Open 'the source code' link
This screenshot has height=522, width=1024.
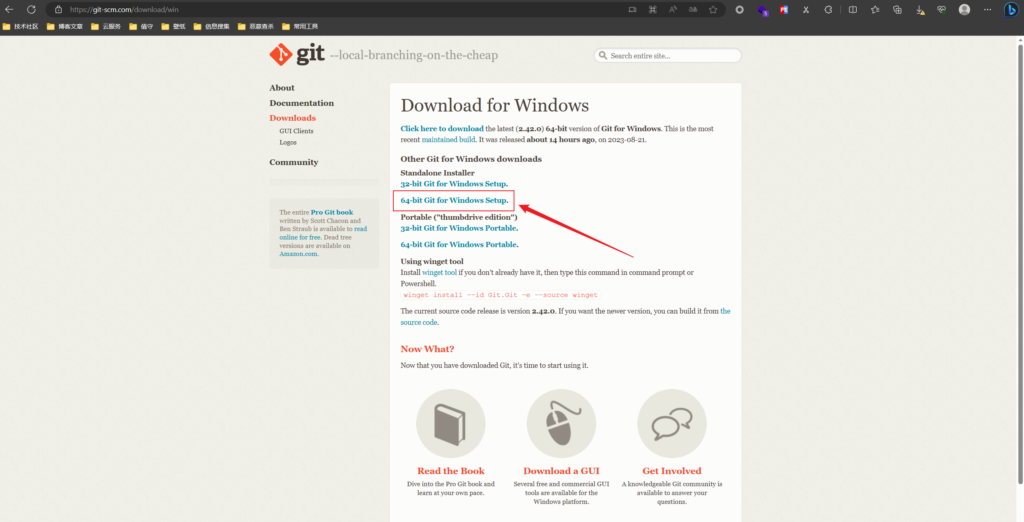pos(565,317)
